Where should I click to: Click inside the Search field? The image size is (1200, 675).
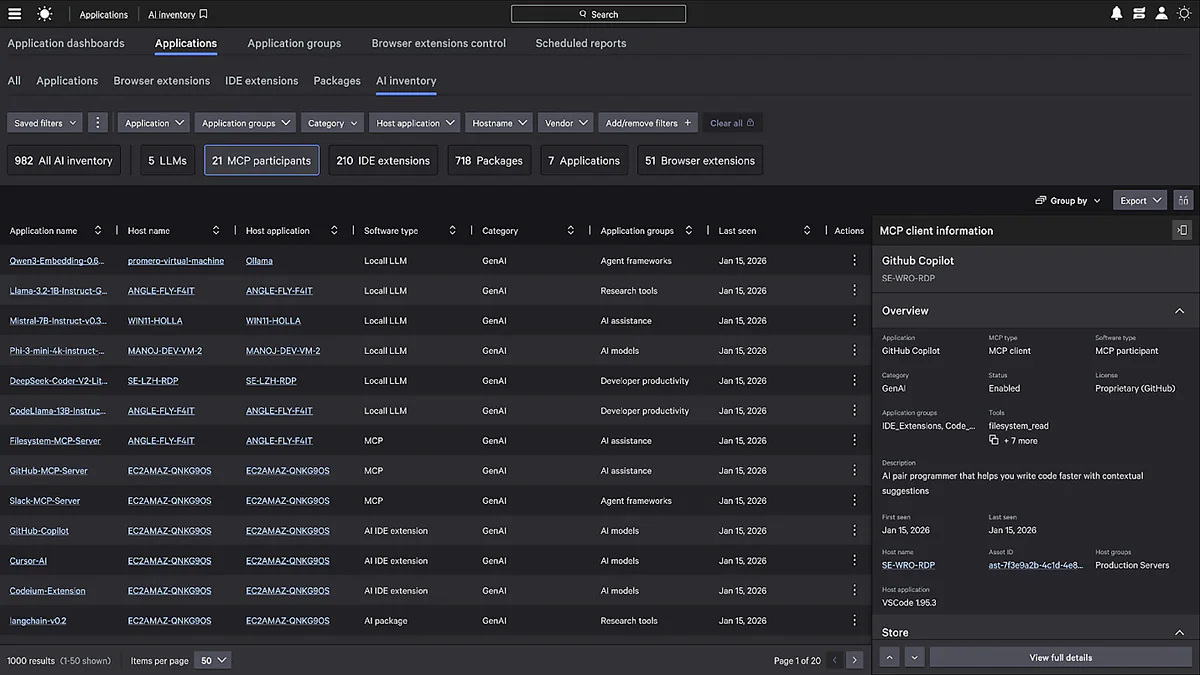point(598,13)
